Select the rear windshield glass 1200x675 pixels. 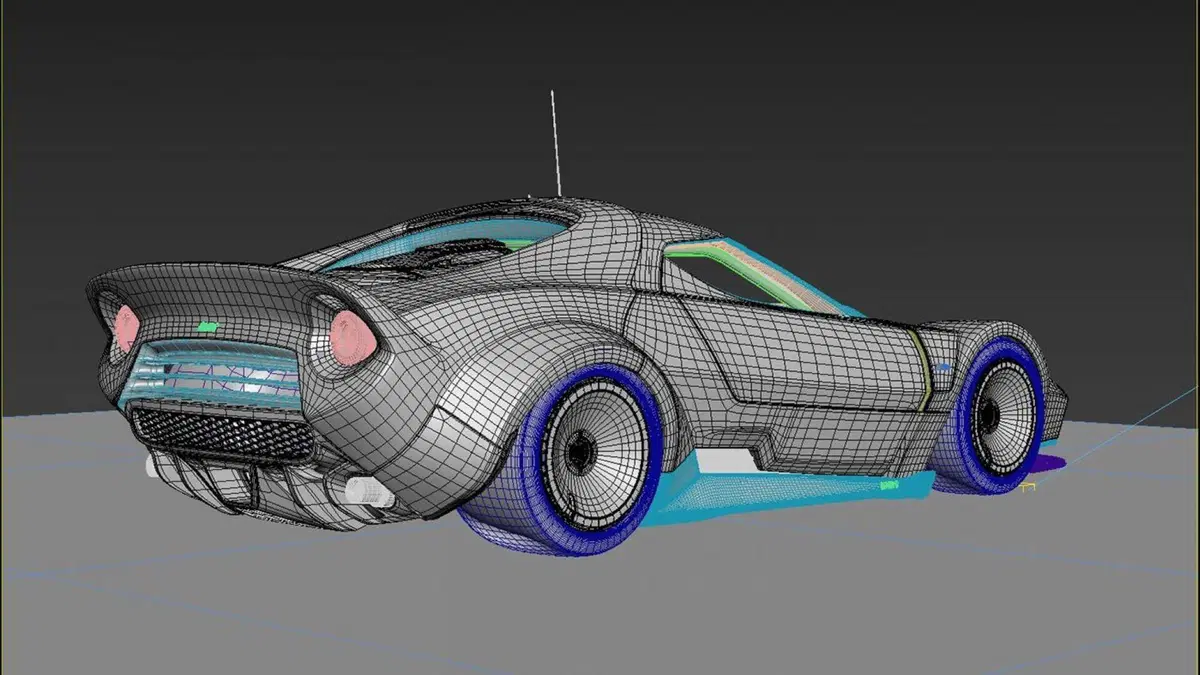click(x=450, y=242)
